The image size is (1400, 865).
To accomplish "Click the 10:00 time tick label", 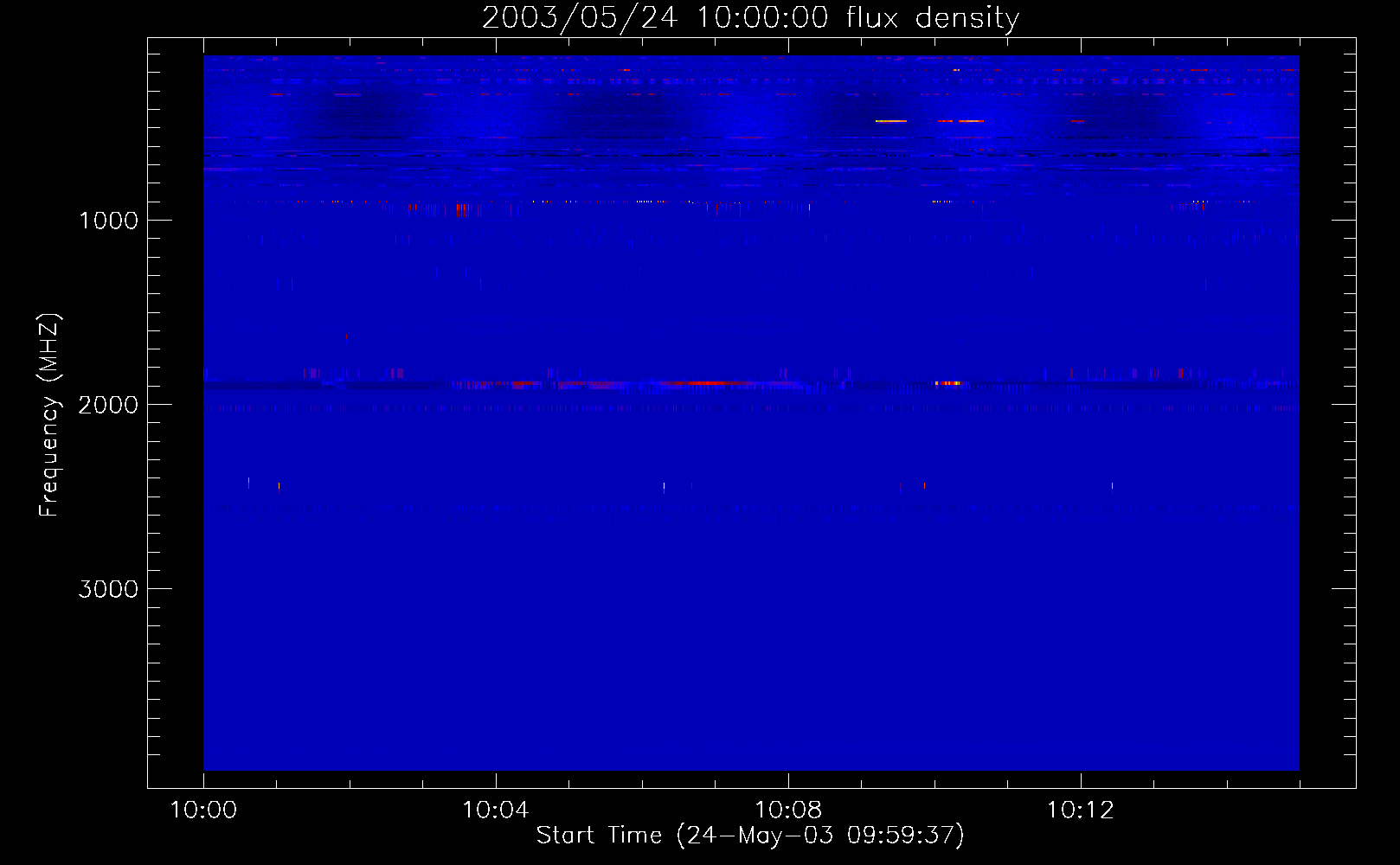I will 203,811.
